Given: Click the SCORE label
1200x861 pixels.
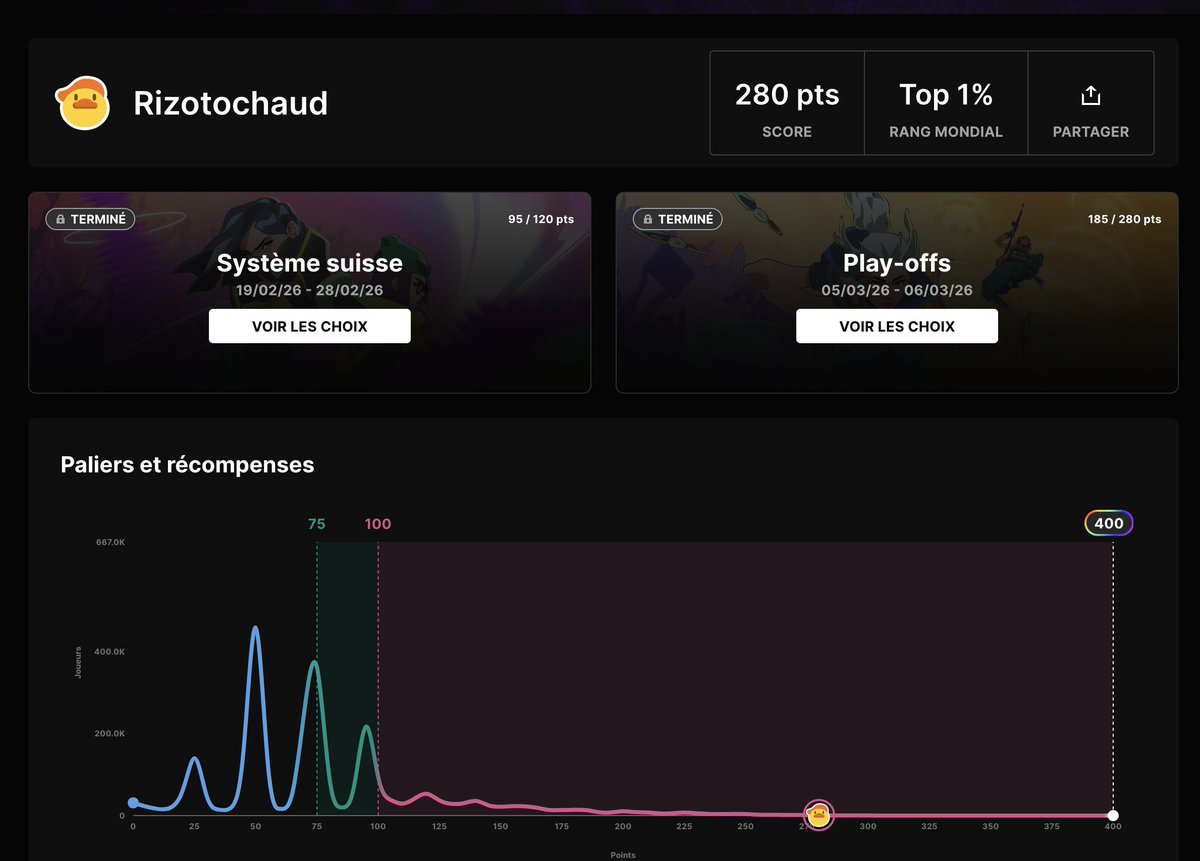Looking at the screenshot, I should coord(787,132).
